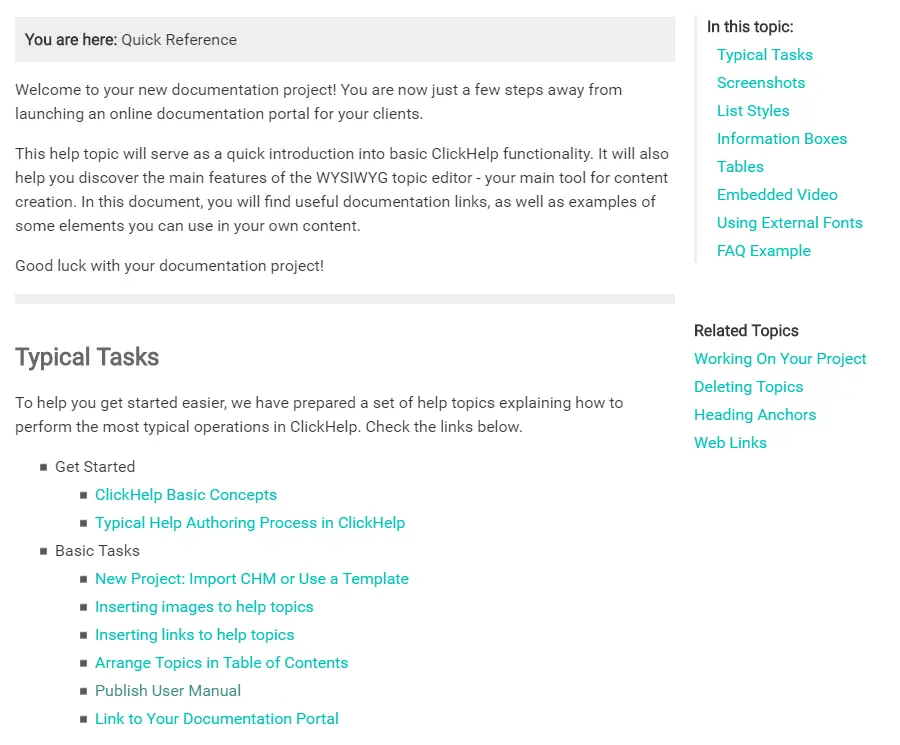Go to the FAQ Example section

[763, 251]
